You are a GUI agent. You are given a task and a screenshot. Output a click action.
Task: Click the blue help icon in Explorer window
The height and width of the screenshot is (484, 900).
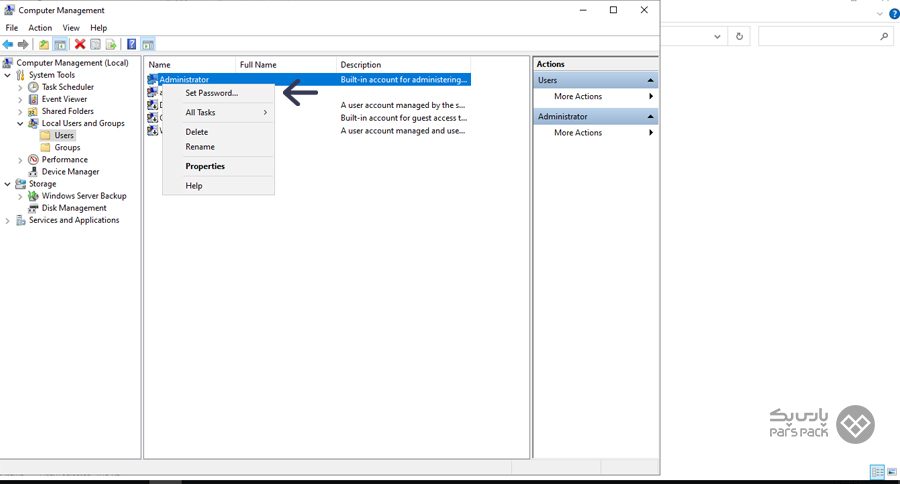coord(894,14)
